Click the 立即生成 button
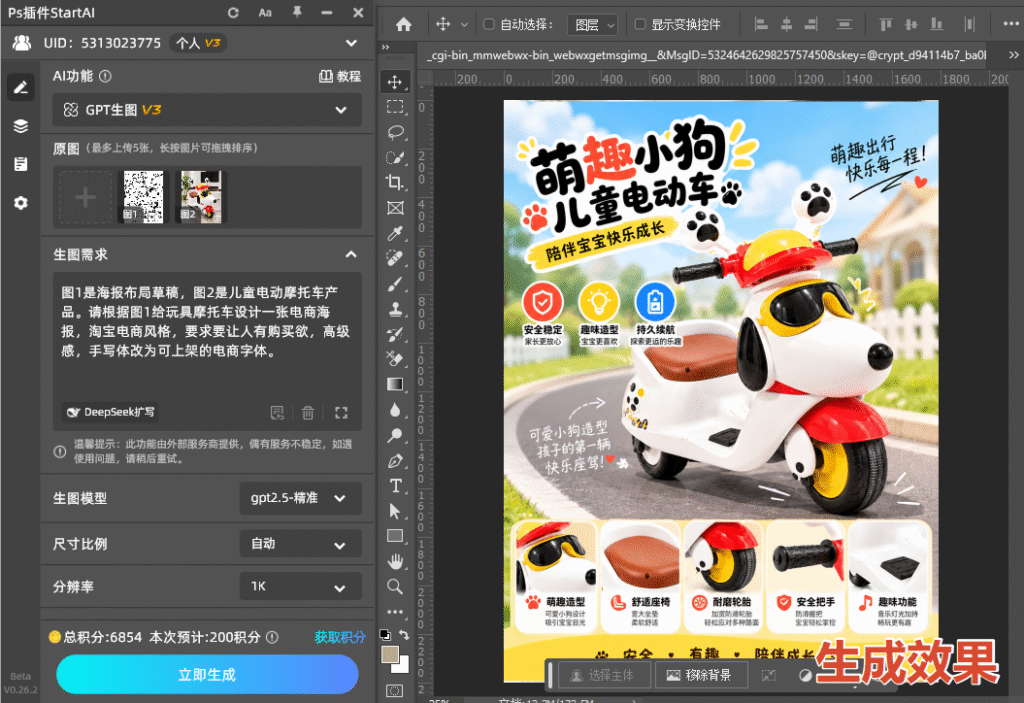Screen dimensions: 1024x703 (207, 674)
